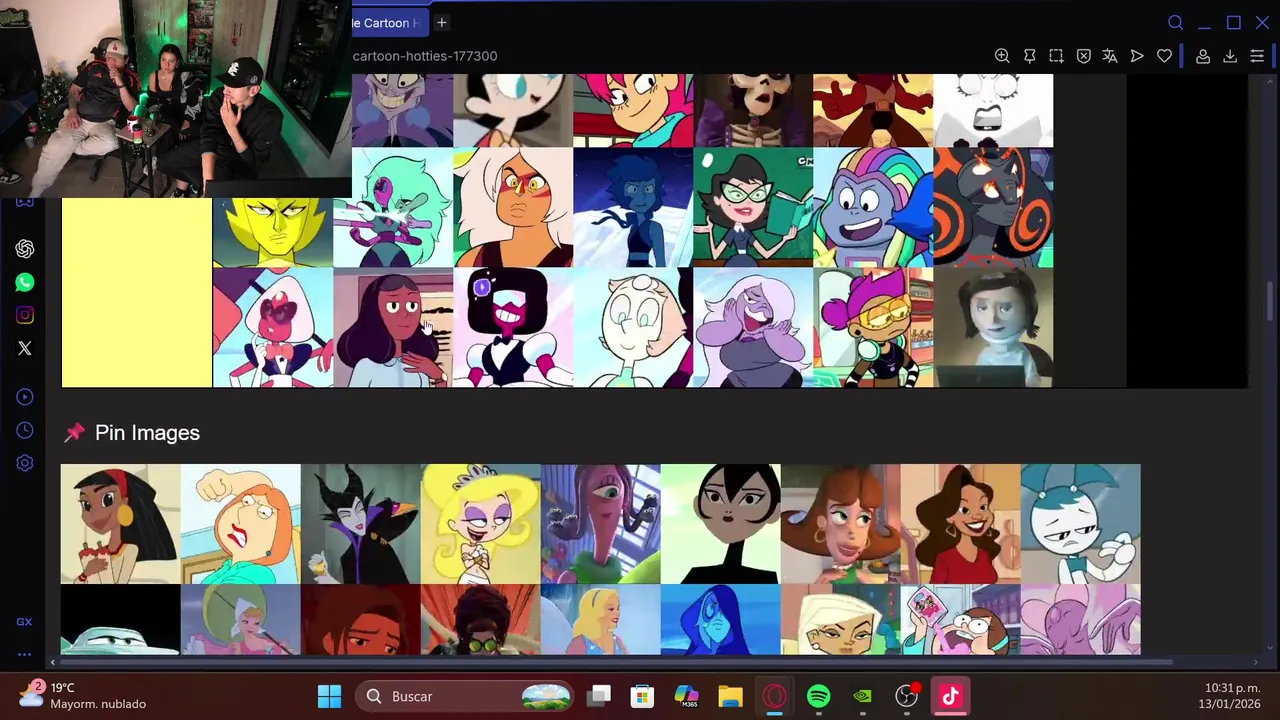Screen dimensions: 1280x720
Task: Click the GX button in sidebar
Action: (x=24, y=622)
